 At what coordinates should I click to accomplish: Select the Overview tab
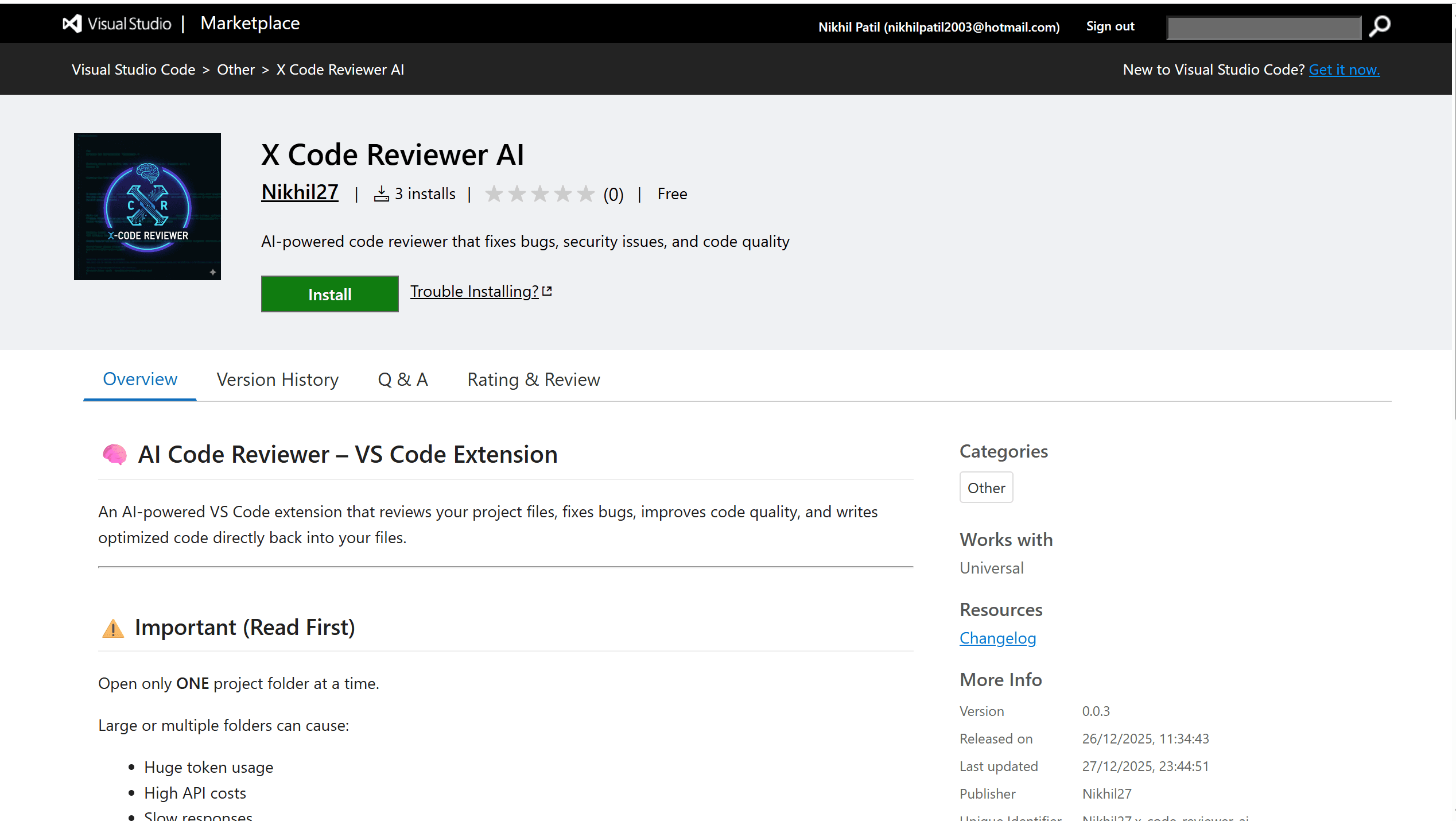click(x=139, y=379)
